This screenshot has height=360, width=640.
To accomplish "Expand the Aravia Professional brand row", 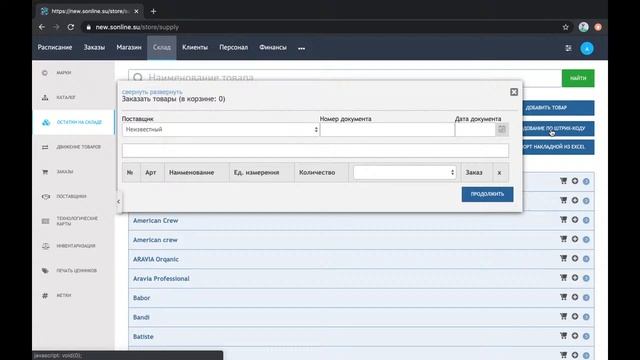I will coord(161,279).
